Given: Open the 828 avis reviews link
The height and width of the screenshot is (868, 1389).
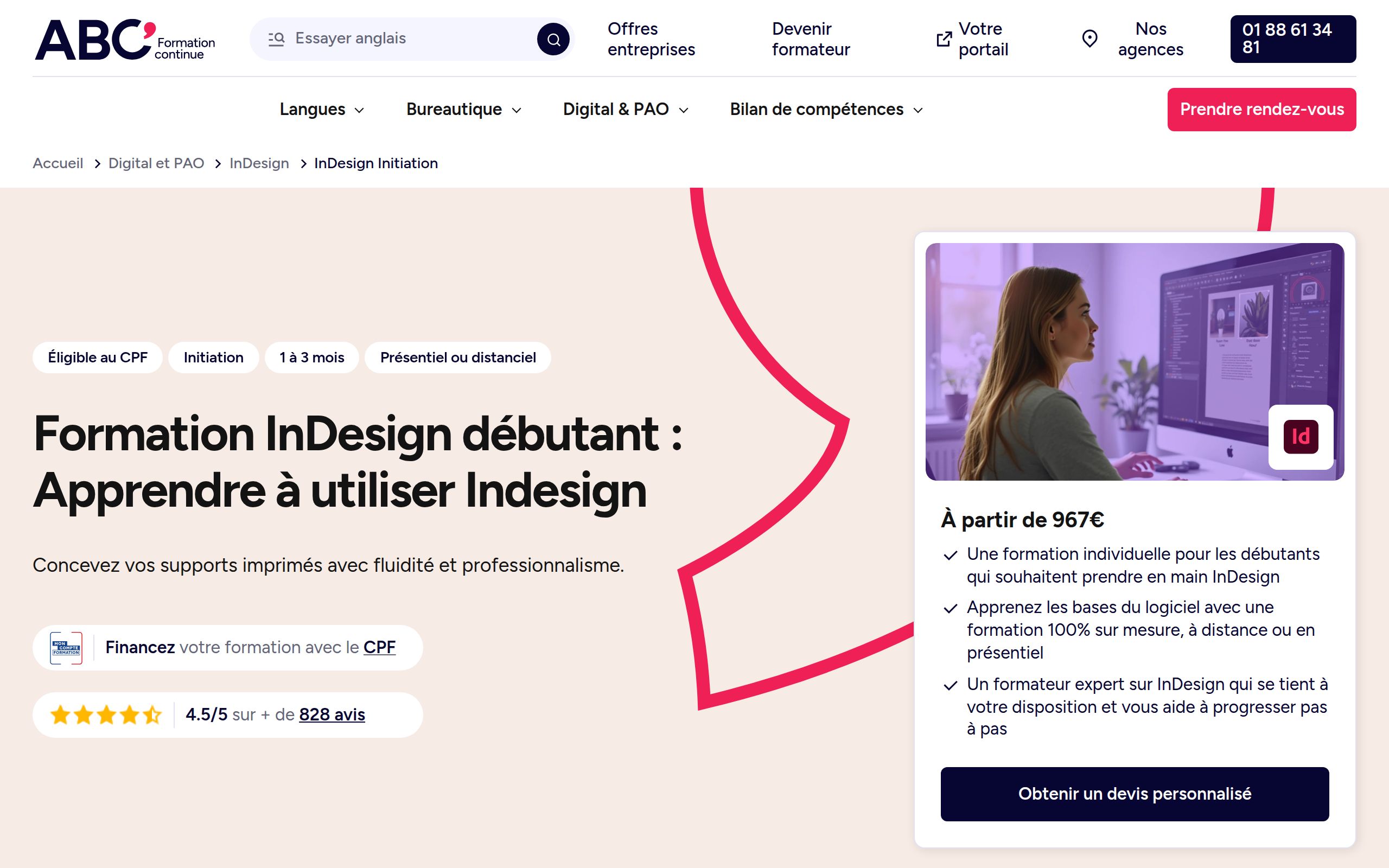Looking at the screenshot, I should pyautogui.click(x=332, y=714).
